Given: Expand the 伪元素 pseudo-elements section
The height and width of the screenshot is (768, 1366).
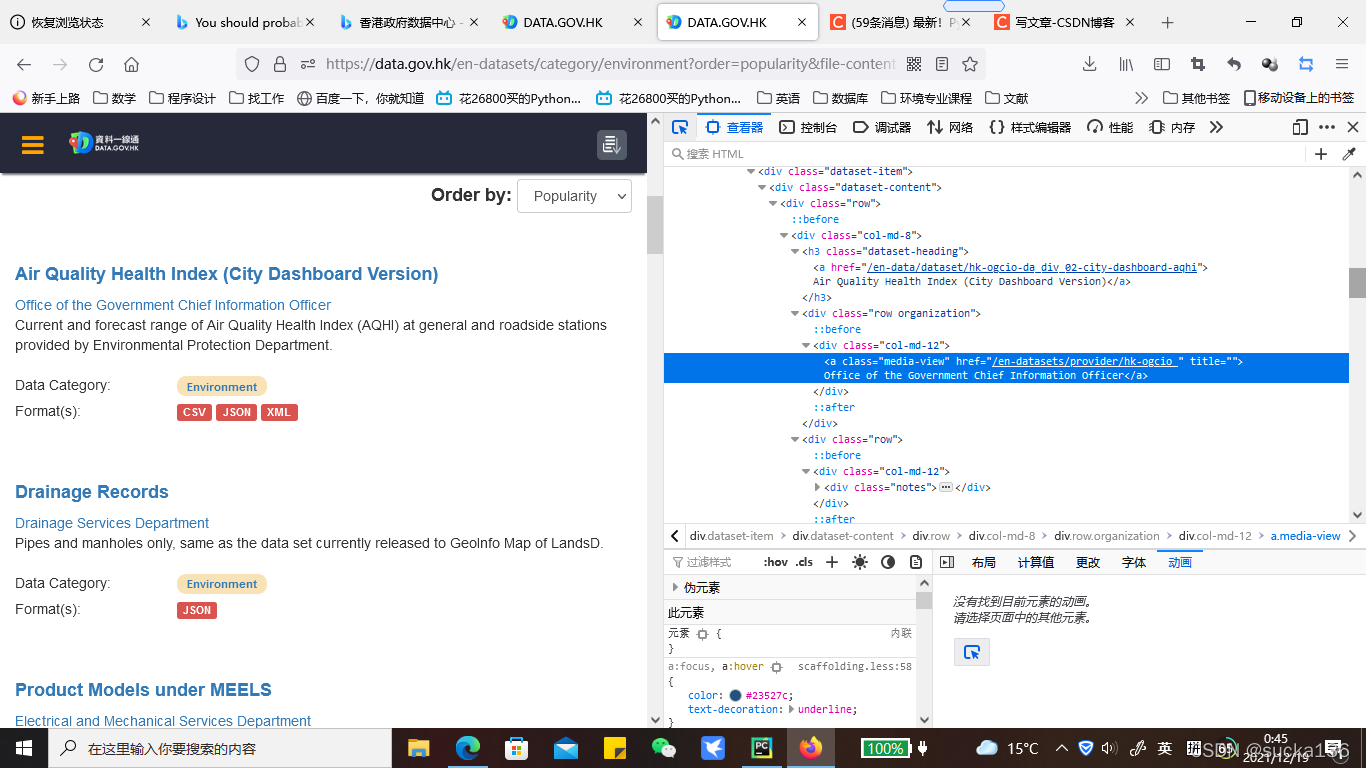Looking at the screenshot, I should [x=676, y=587].
